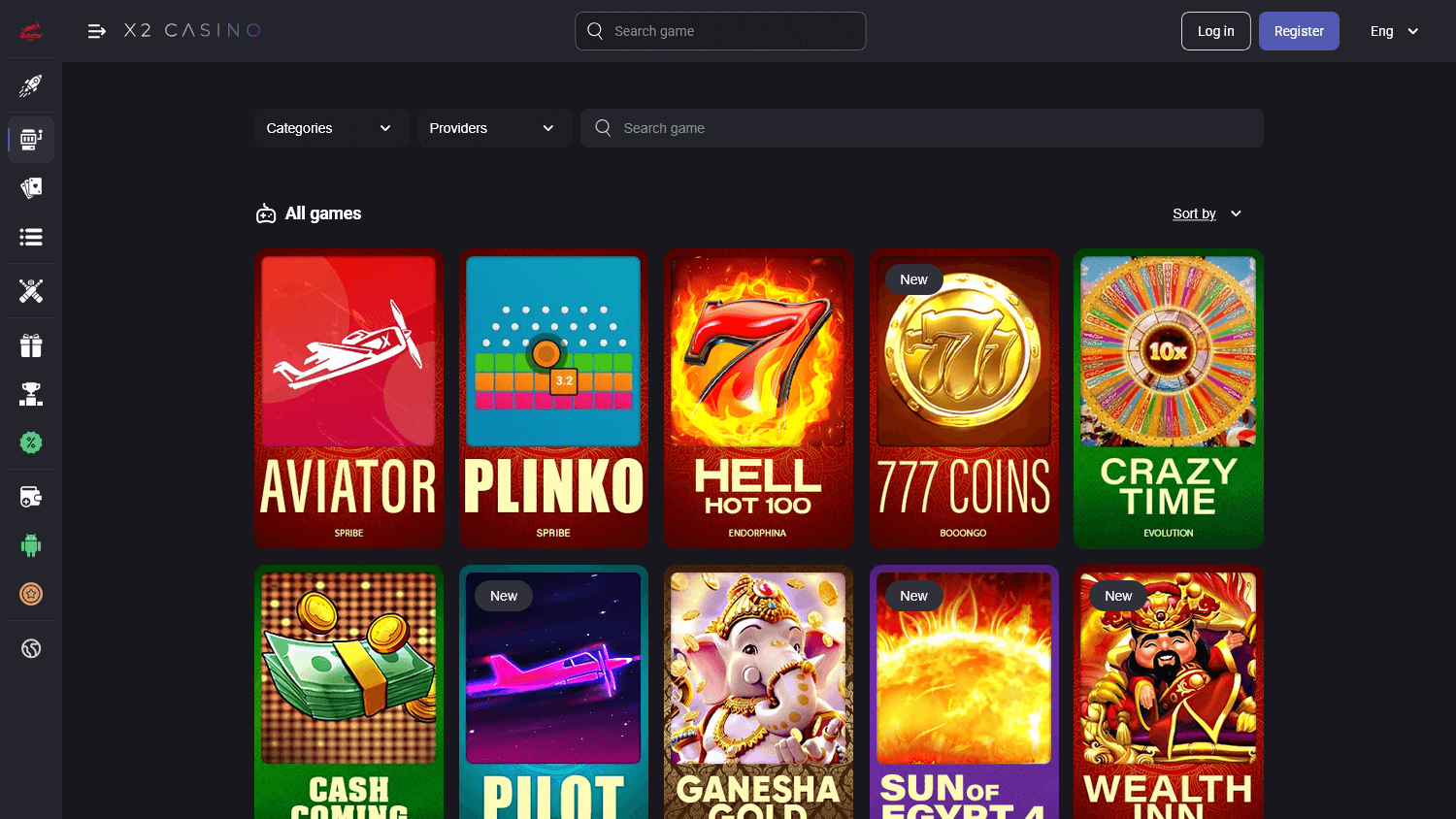
Task: Open the playing cards section icon
Action: (31, 188)
